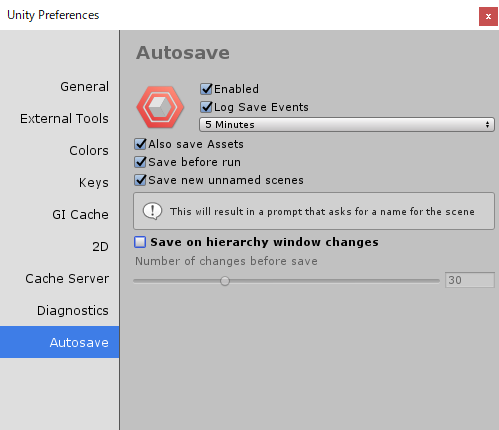Click the exclamation info icon in the message box

(152, 211)
